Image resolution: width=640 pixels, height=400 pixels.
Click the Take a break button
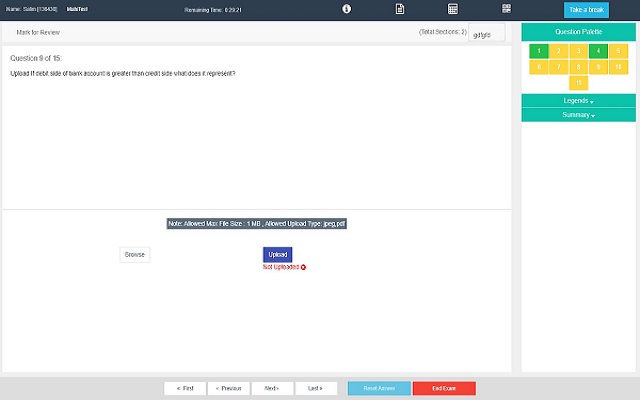click(586, 10)
